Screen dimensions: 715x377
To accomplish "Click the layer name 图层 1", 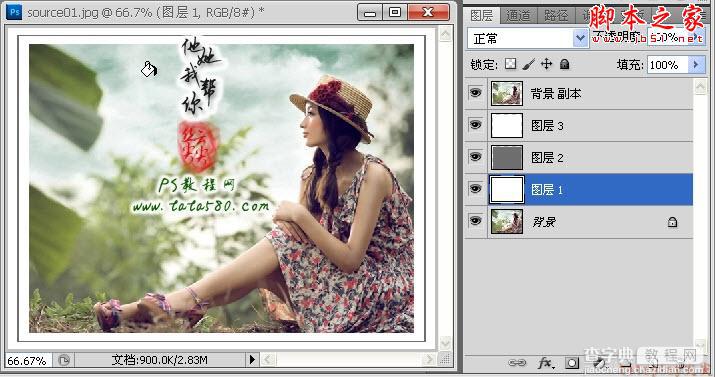I will click(x=547, y=190).
